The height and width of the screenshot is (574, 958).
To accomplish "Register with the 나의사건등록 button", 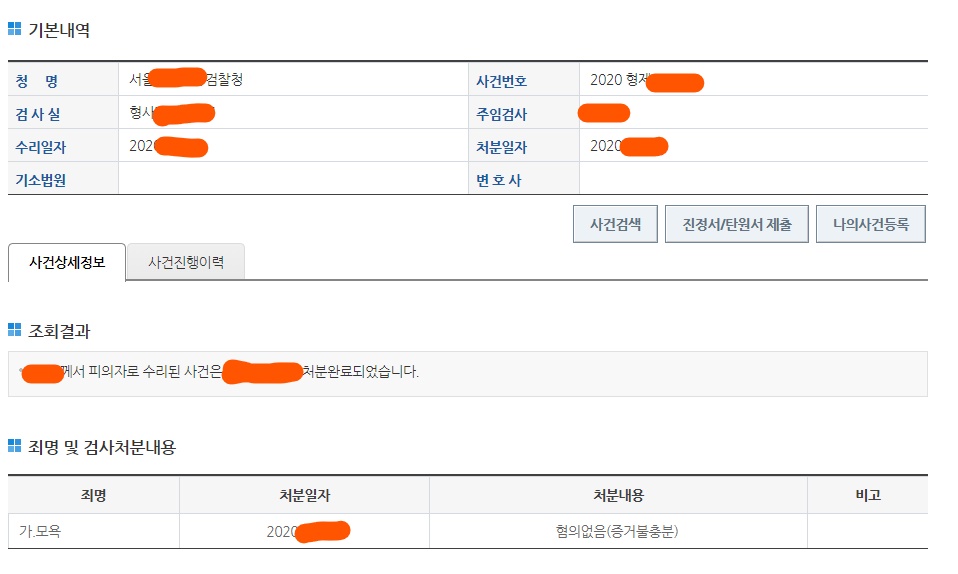I will [x=870, y=225].
